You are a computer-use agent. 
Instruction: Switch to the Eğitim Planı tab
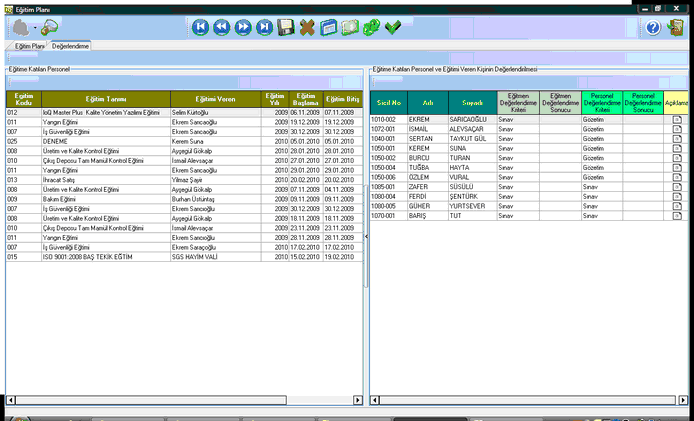(29, 46)
